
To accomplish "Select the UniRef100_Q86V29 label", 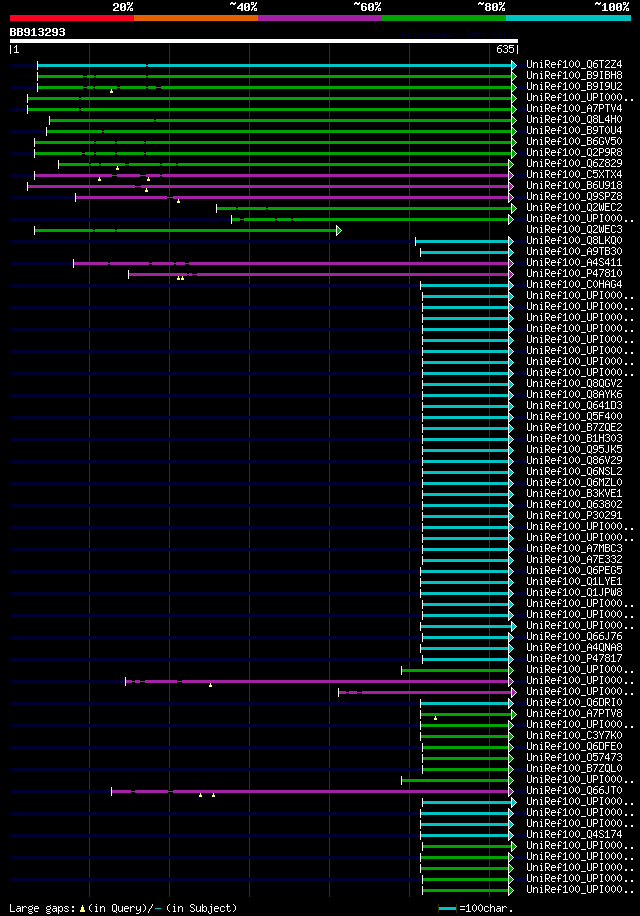I will 574,460.
